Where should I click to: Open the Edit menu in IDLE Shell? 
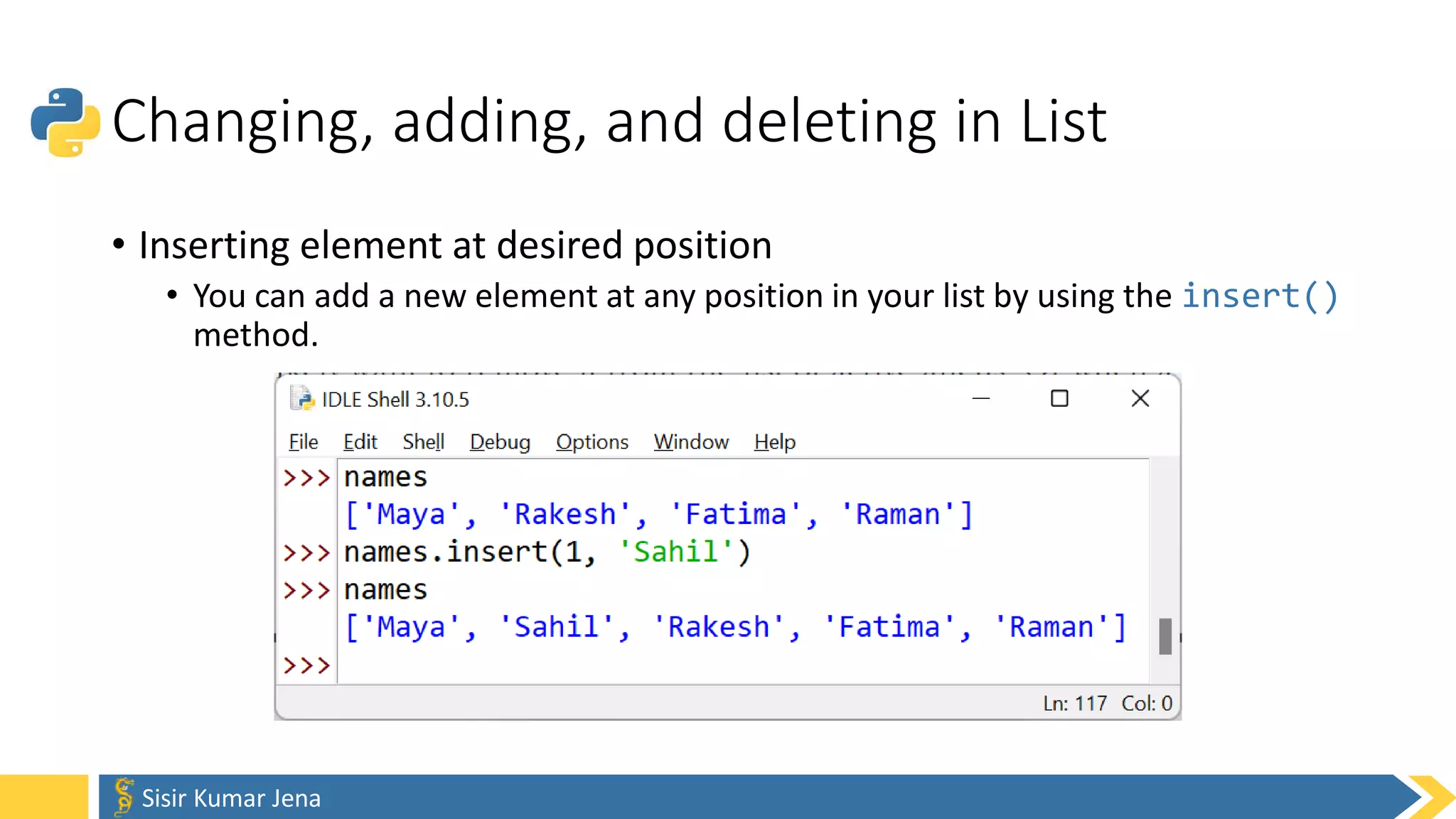pyautogui.click(x=360, y=441)
